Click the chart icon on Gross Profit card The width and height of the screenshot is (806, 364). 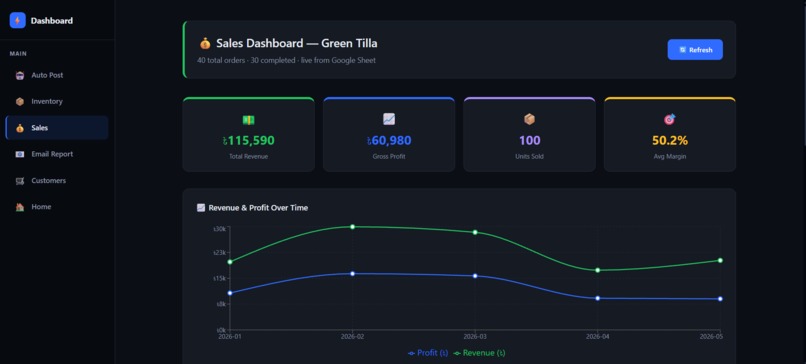pos(389,119)
